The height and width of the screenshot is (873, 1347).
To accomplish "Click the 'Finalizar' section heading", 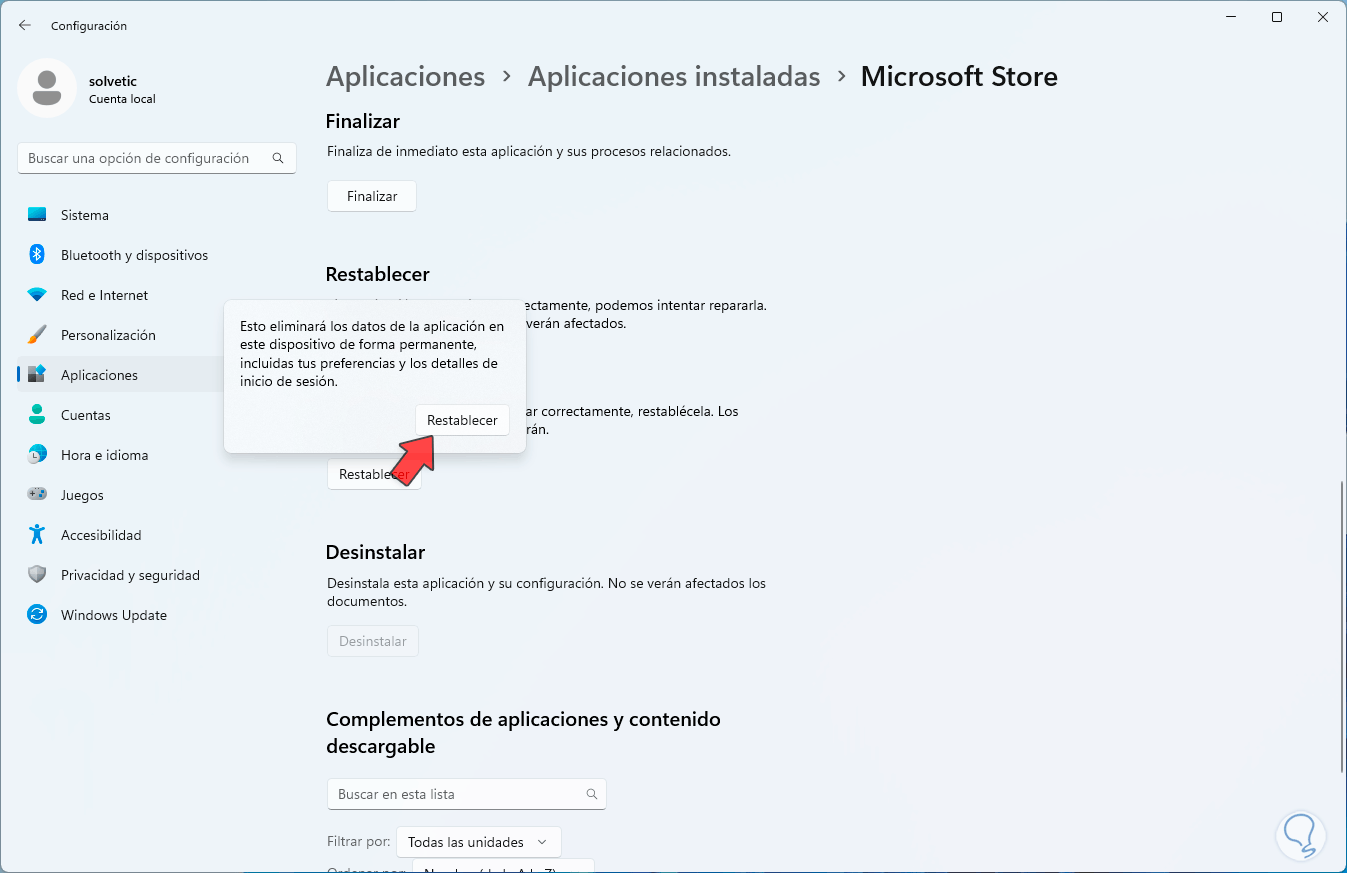I will pos(363,121).
